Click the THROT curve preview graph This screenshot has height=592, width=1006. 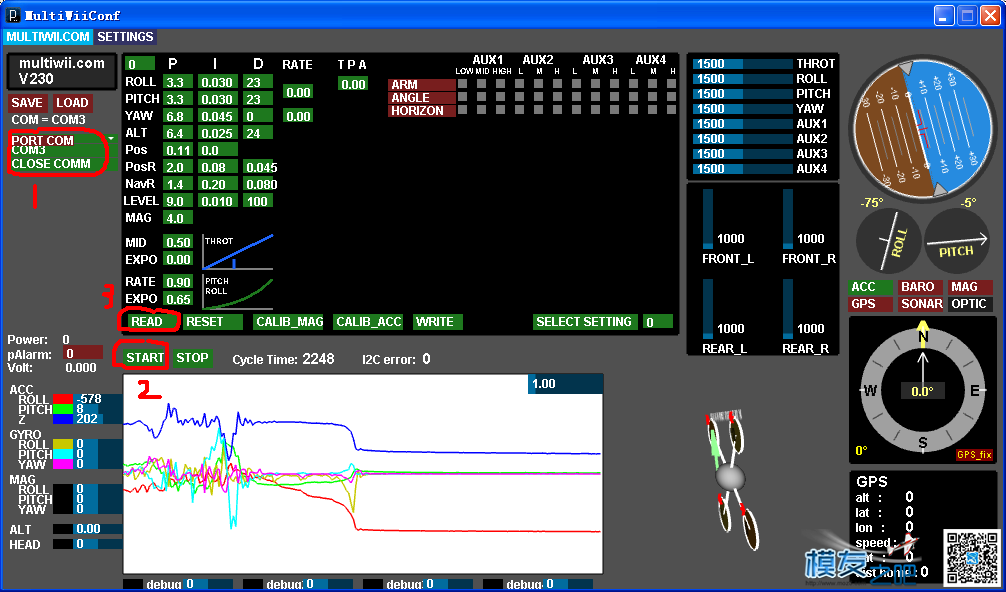coord(238,251)
